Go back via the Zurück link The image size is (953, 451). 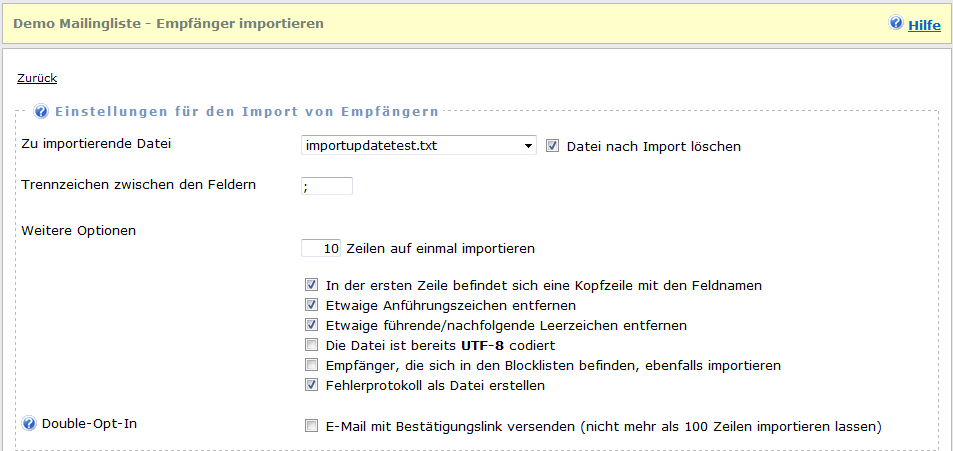click(x=37, y=78)
